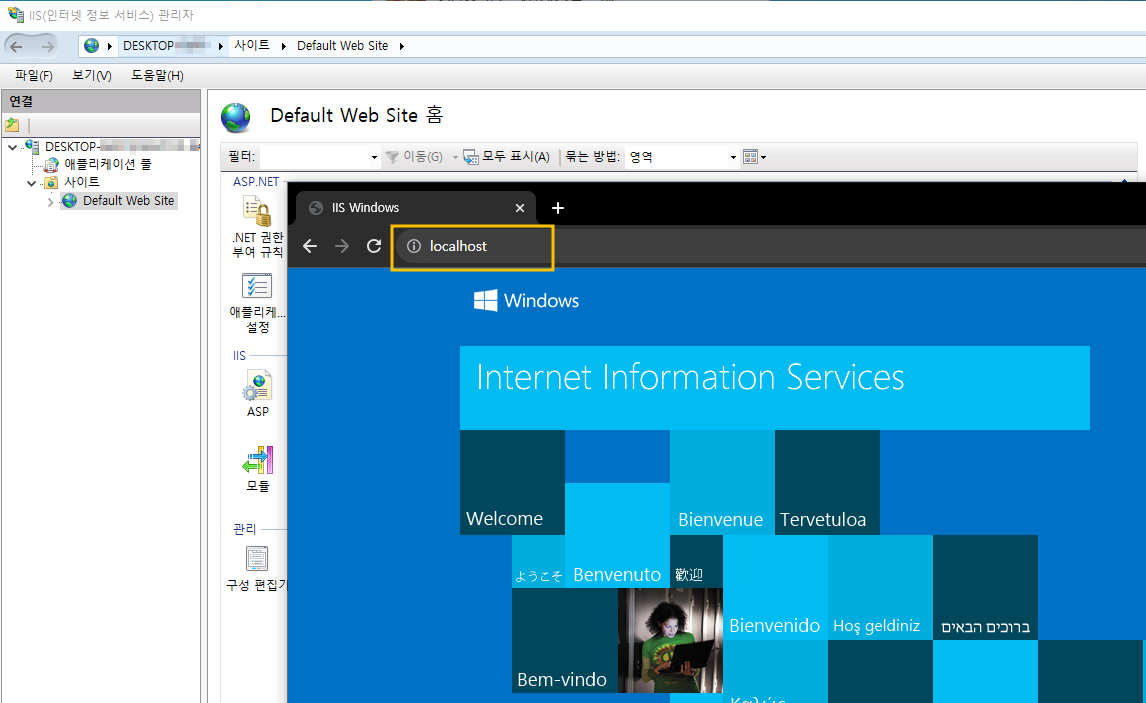Click the Show All (모두 표시) button
This screenshot has width=1146, height=703.
pyautogui.click(x=507, y=156)
